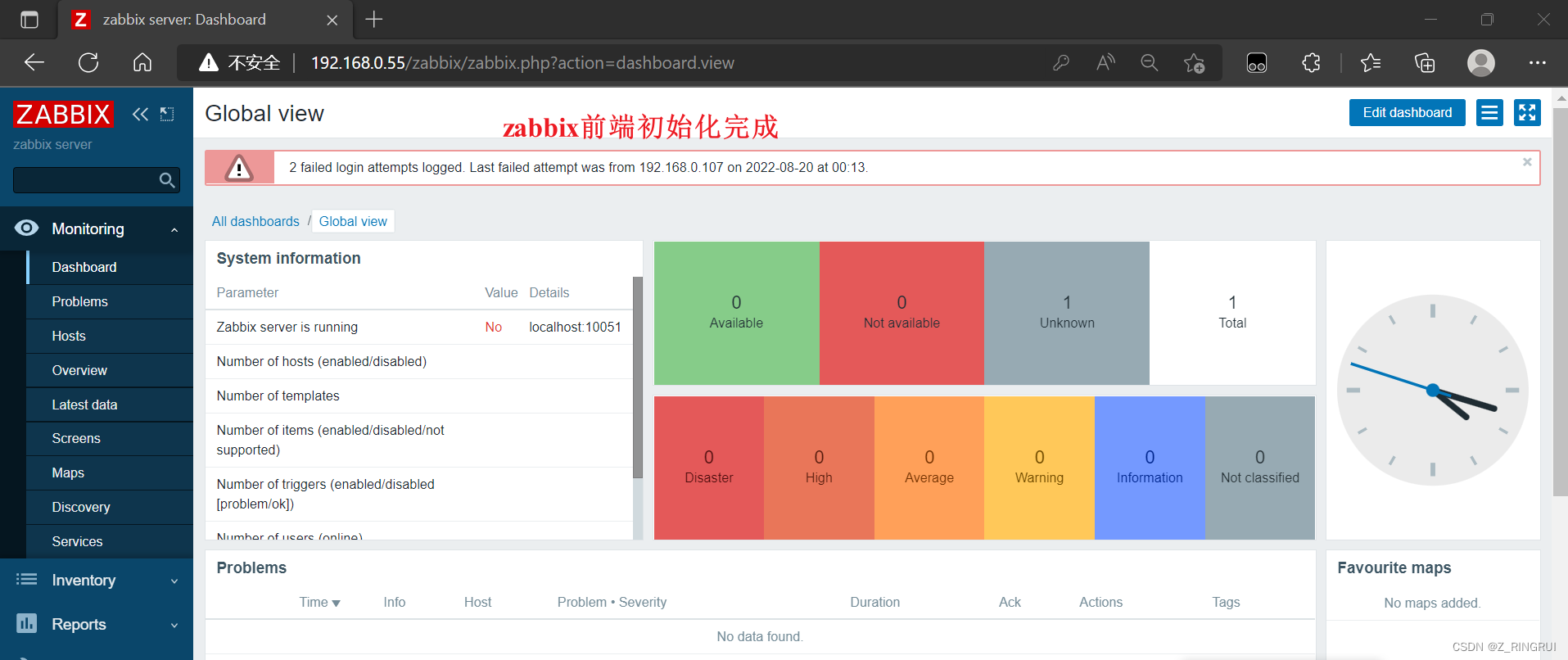The width and height of the screenshot is (1568, 660).
Task: Activate the read aloud icon
Action: [x=1105, y=62]
